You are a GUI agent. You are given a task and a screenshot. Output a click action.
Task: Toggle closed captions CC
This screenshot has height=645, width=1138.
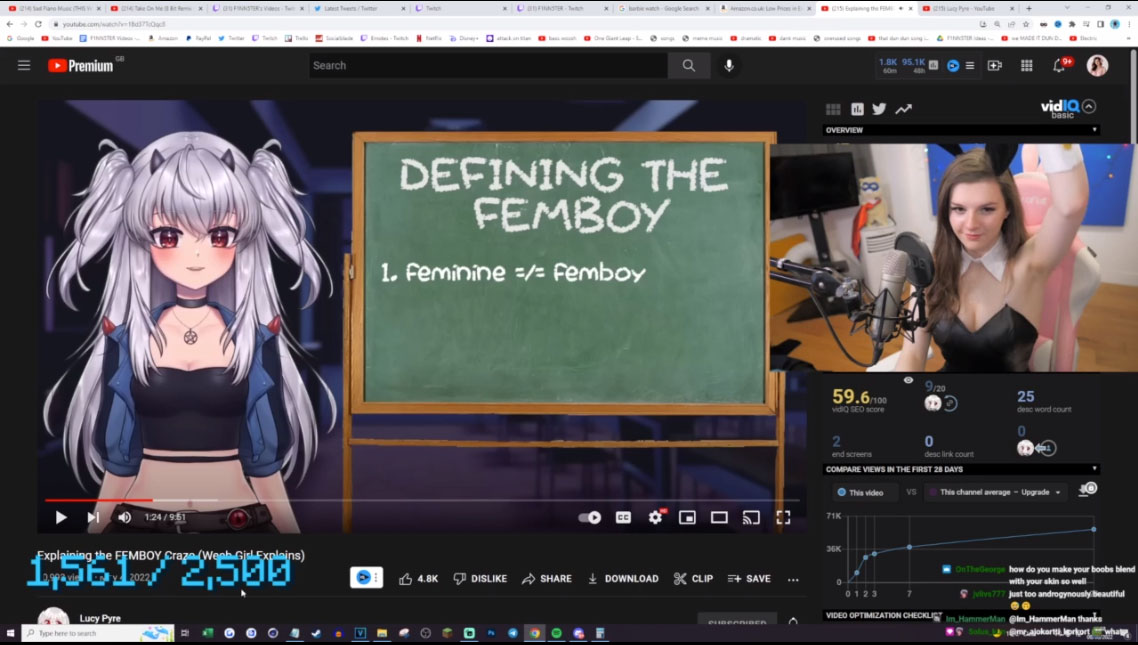(x=623, y=517)
